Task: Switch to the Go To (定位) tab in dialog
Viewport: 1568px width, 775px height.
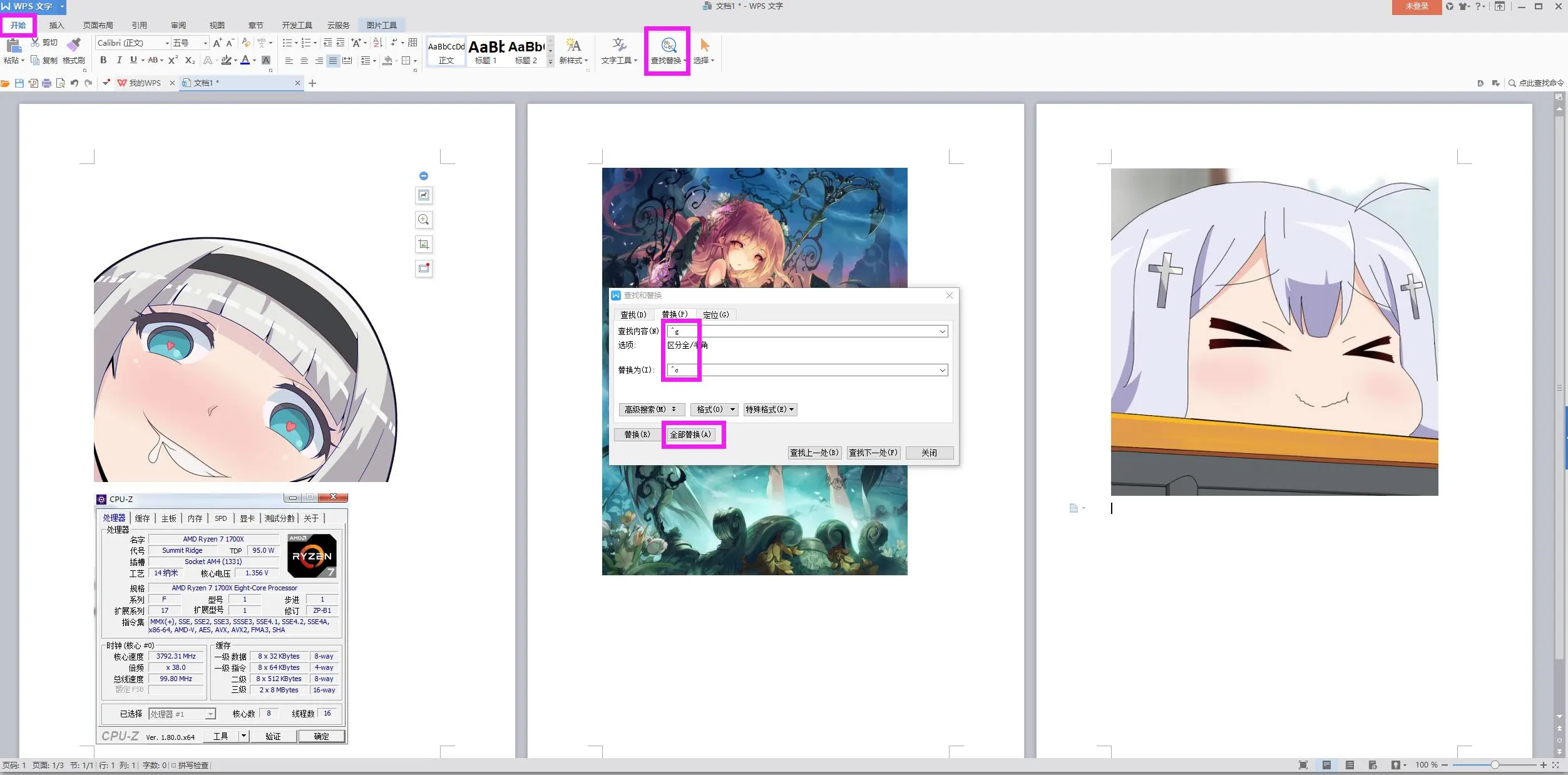Action: [716, 315]
